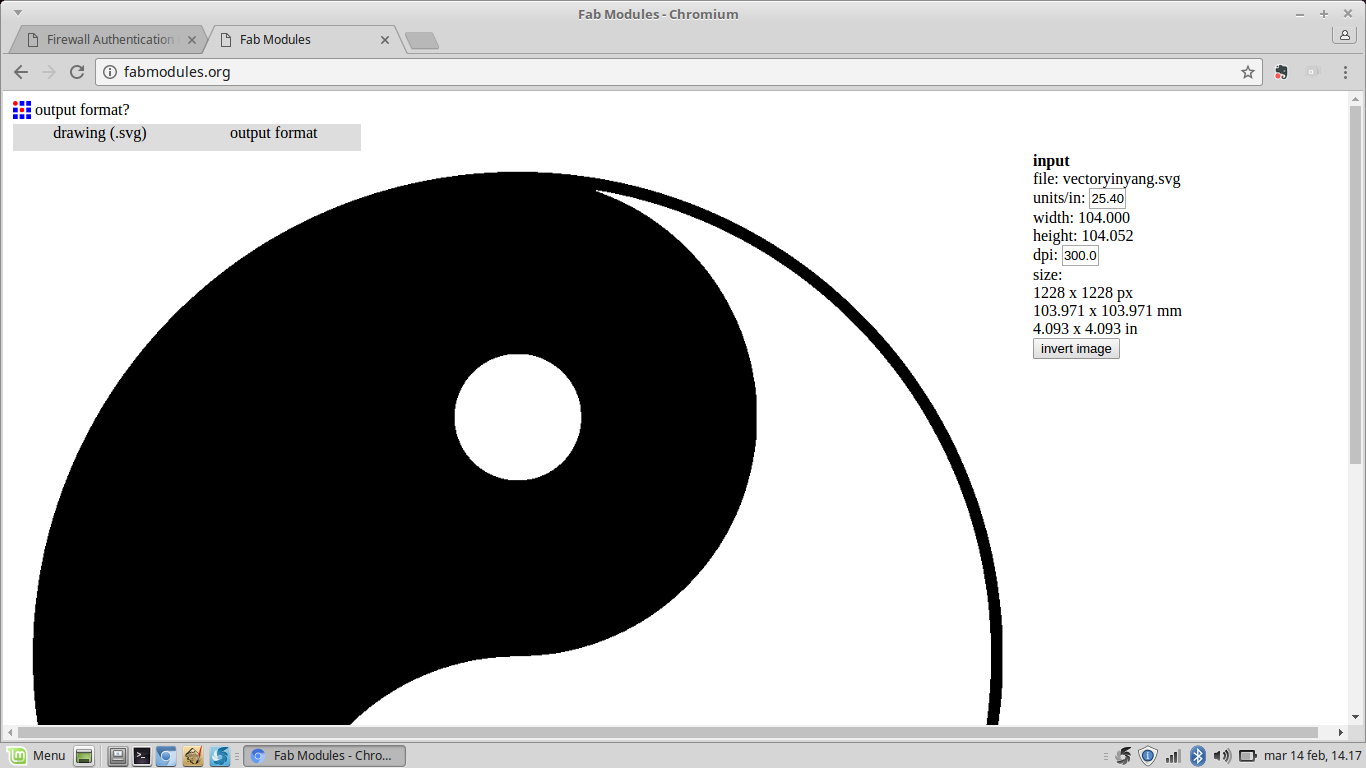The image size is (1366, 768).
Task: Open the Linux Mint Menu
Action: [36, 756]
